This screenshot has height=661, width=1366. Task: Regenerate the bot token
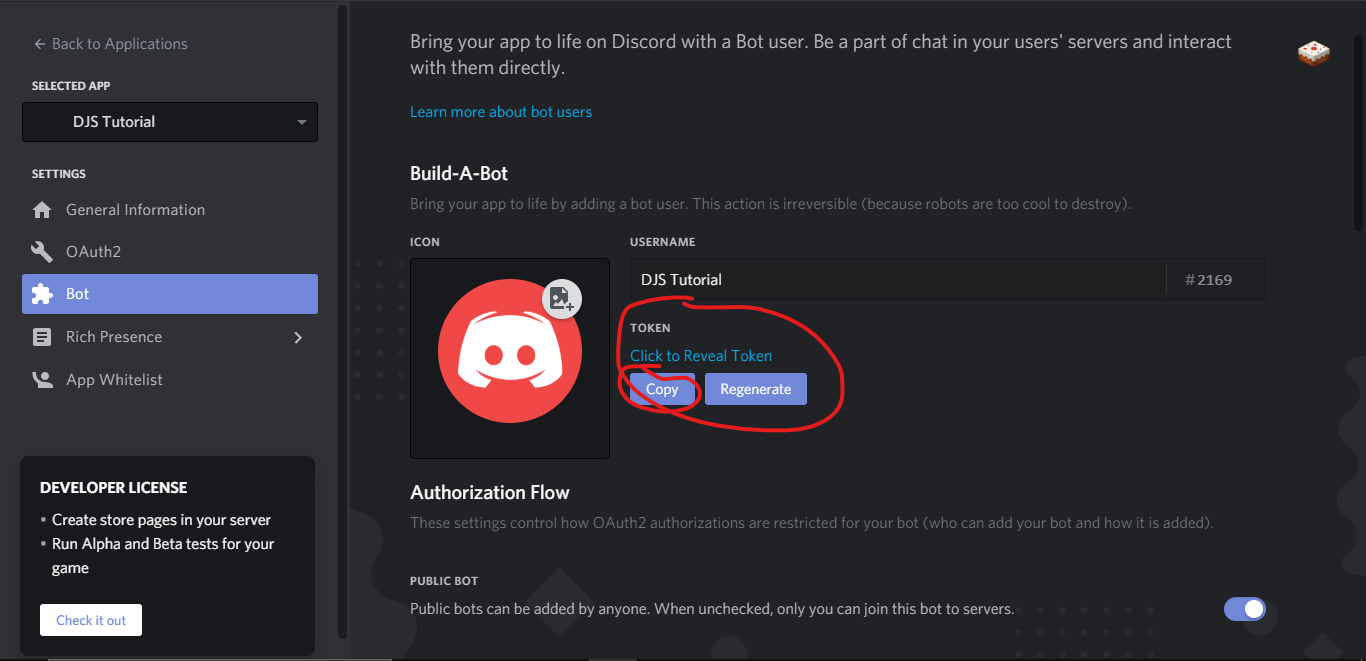point(756,389)
